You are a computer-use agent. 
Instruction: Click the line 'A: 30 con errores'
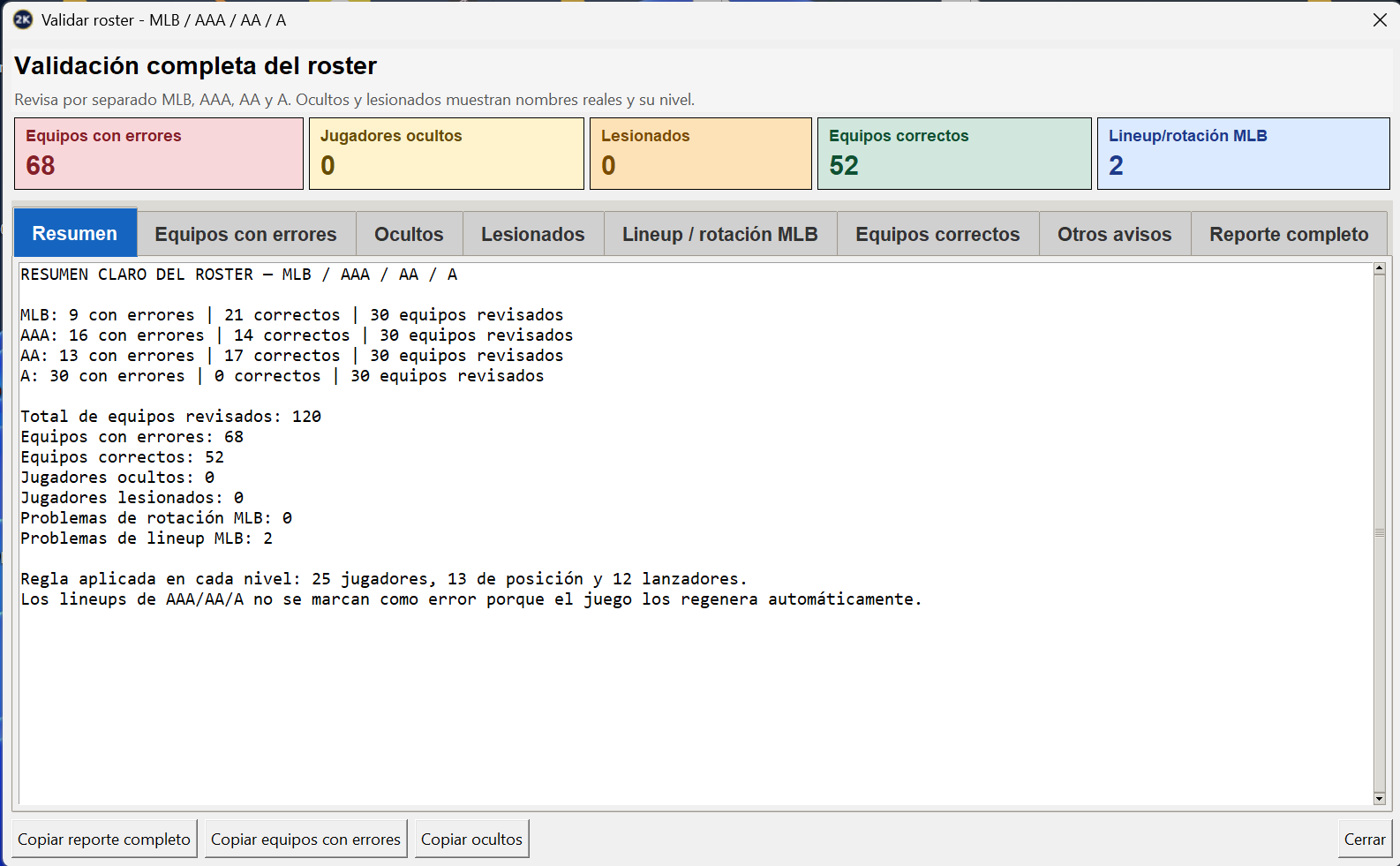(x=282, y=375)
